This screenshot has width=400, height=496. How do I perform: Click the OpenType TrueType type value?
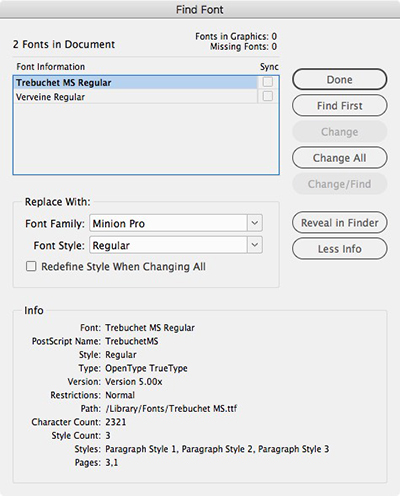point(146,368)
